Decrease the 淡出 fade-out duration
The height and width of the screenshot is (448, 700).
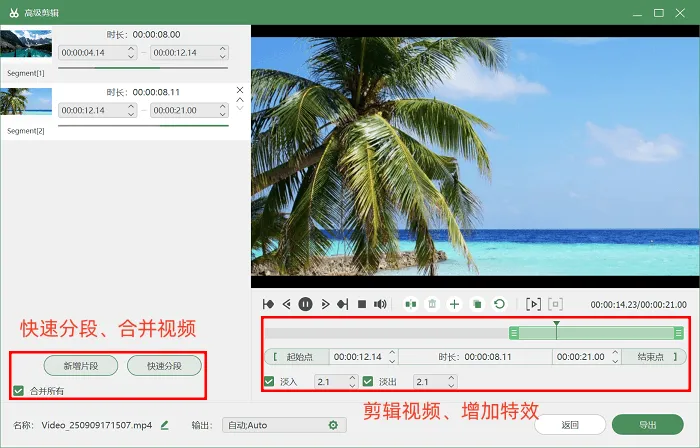(451, 386)
